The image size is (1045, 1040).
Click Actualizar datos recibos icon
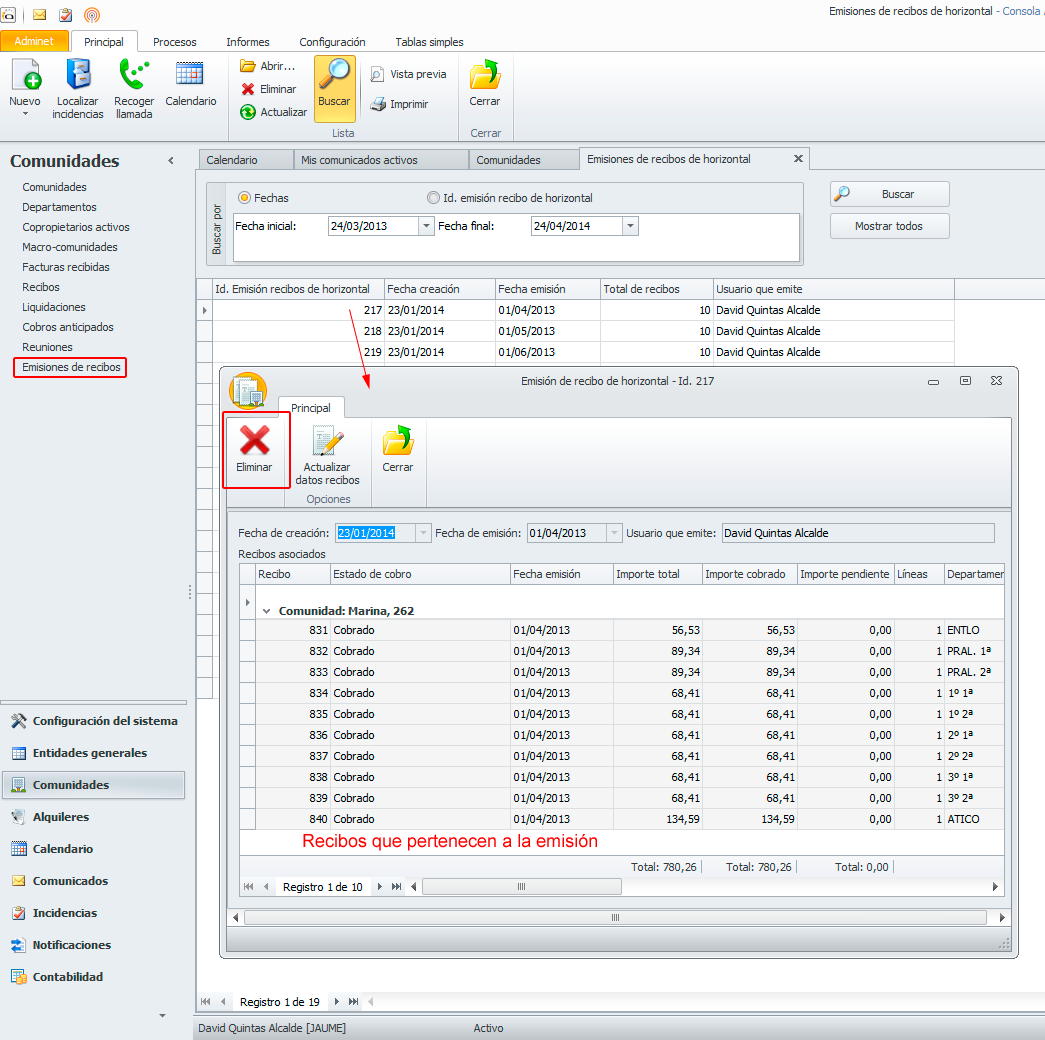tap(327, 443)
